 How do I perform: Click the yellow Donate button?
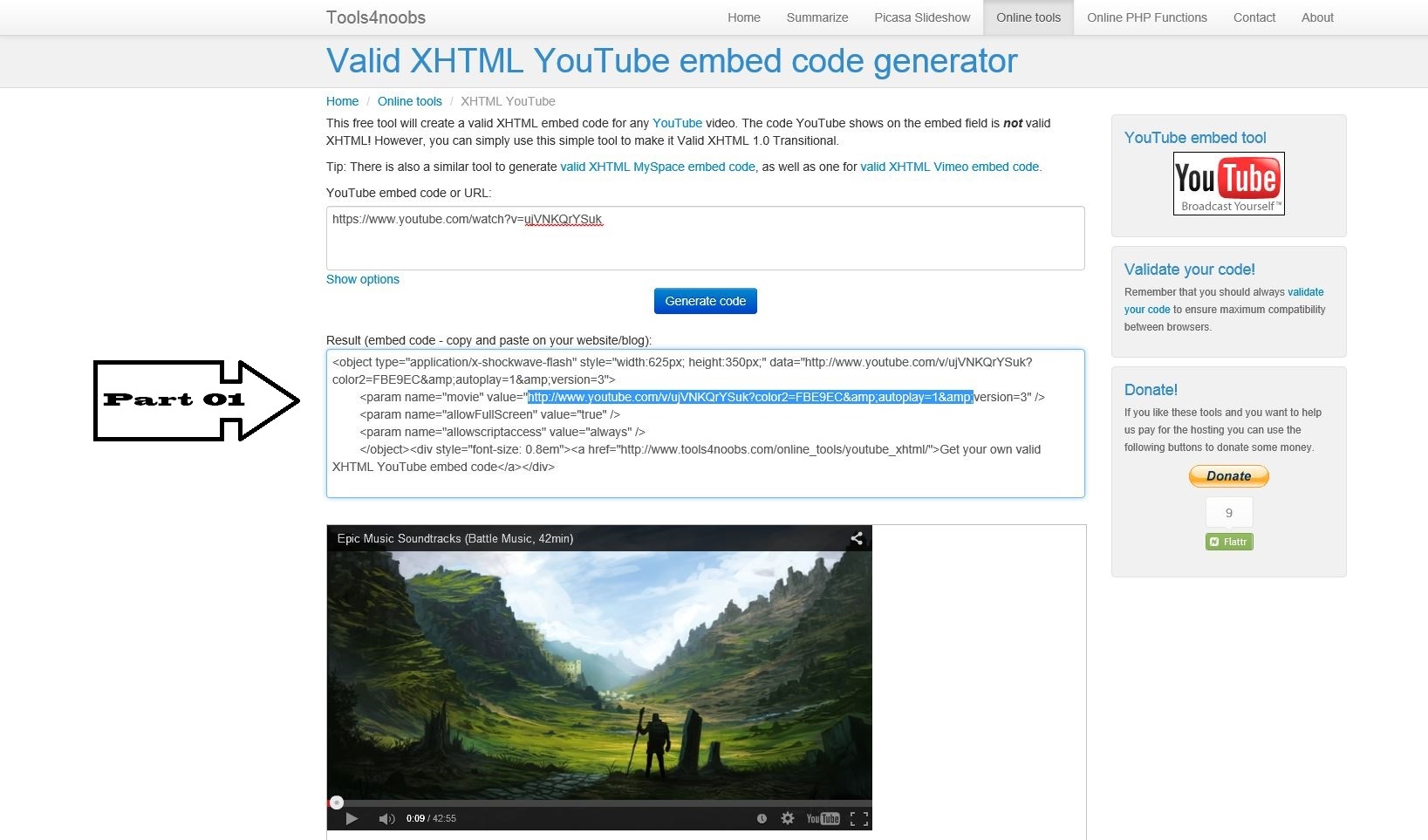tap(1229, 475)
